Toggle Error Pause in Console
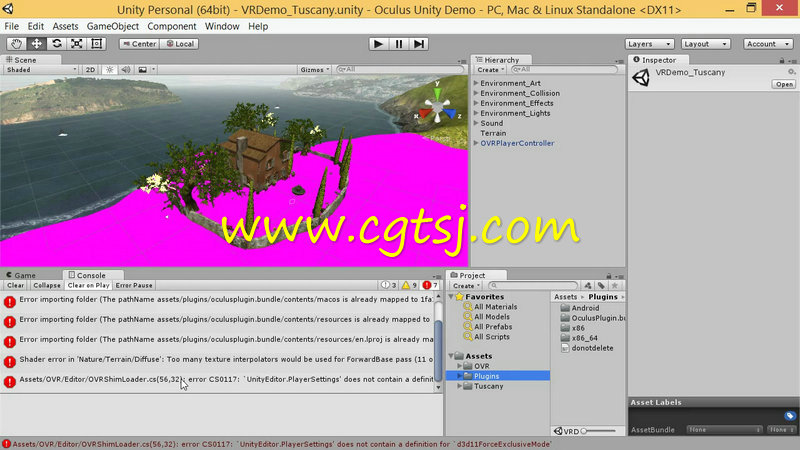 pos(134,285)
